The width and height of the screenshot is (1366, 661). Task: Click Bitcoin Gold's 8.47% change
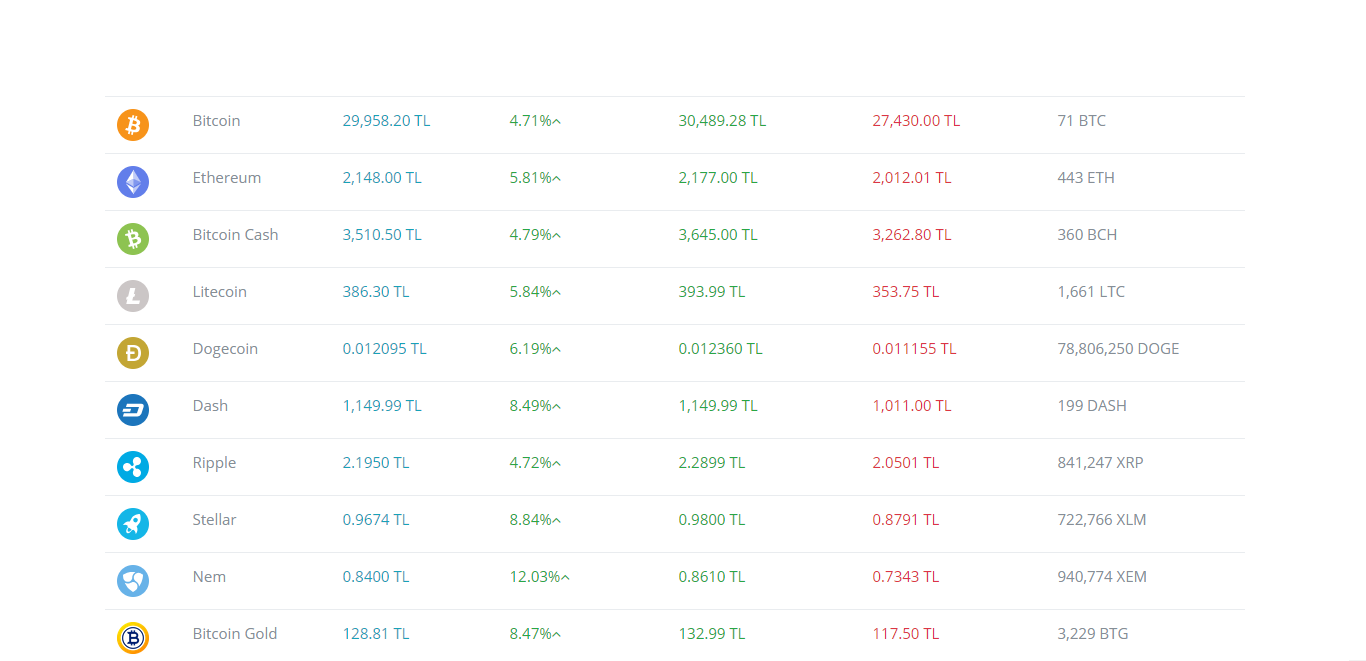point(535,634)
